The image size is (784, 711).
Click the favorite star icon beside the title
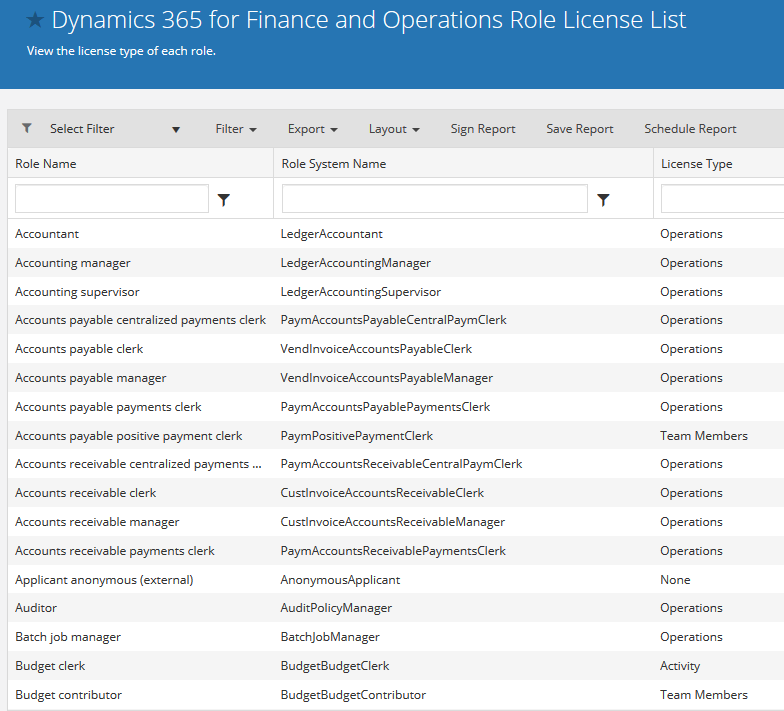[x=35, y=20]
